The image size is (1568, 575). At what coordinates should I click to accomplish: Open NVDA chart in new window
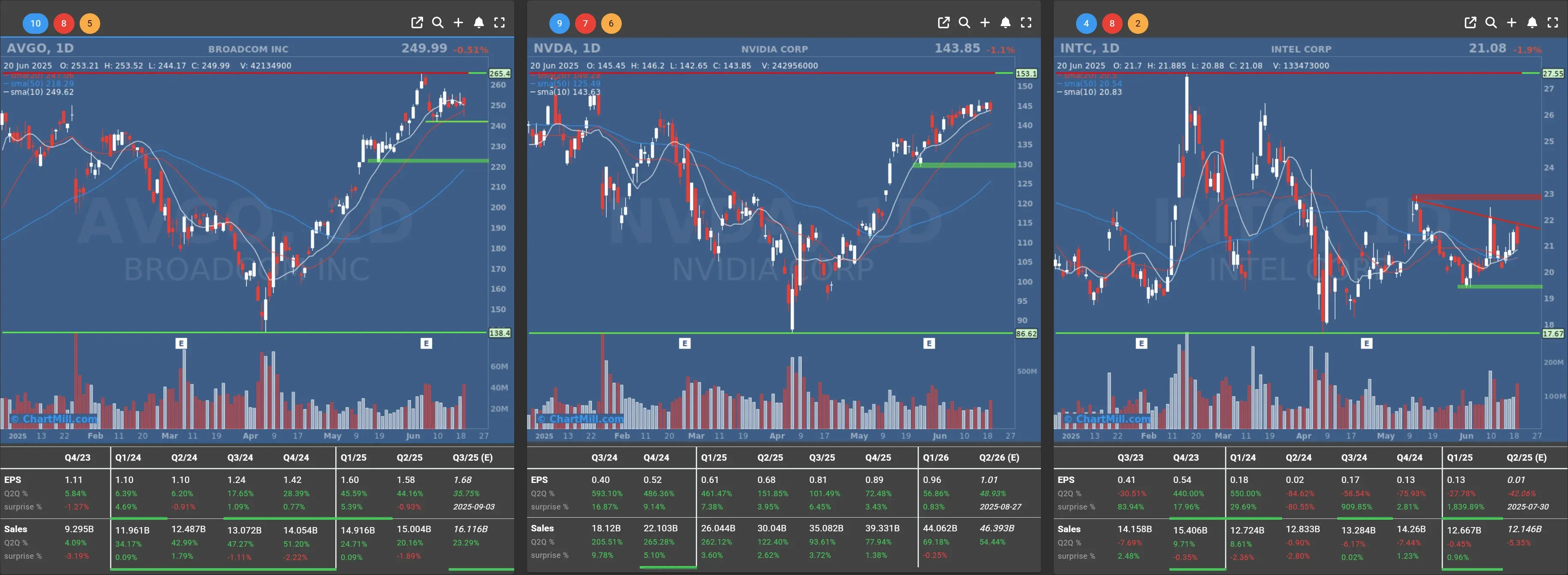point(943,23)
